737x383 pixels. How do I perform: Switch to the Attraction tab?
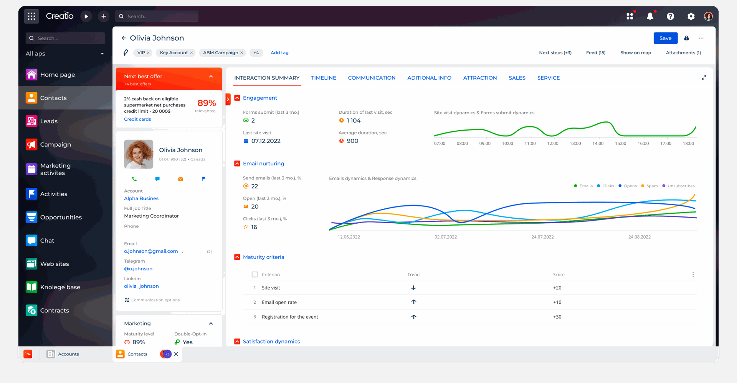[480, 78]
